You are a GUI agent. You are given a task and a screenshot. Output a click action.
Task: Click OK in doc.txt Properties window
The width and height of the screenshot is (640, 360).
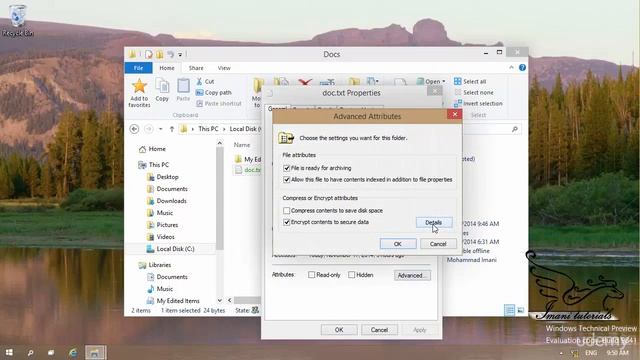click(x=339, y=330)
